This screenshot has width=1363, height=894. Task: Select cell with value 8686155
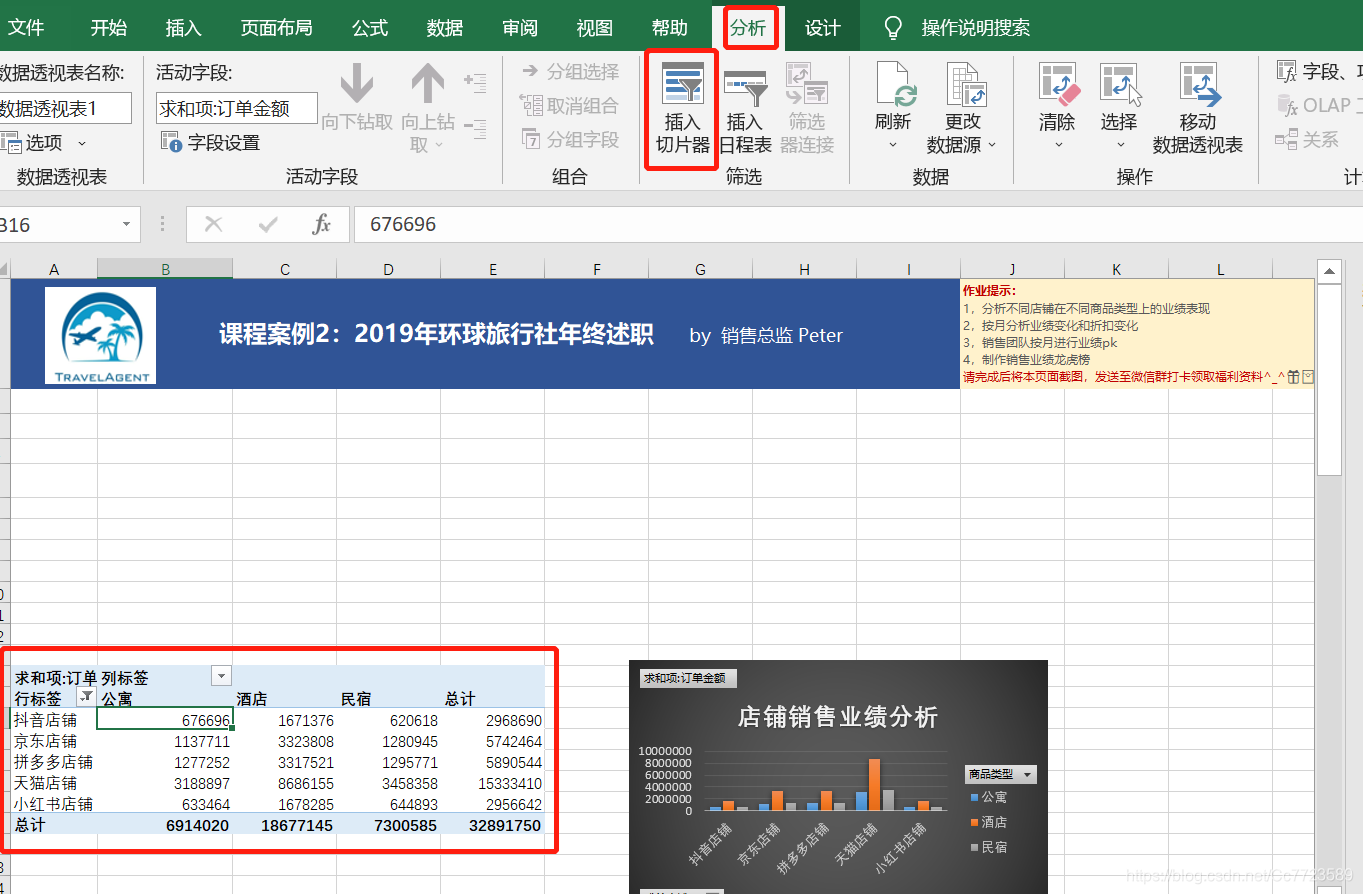tap(285, 782)
